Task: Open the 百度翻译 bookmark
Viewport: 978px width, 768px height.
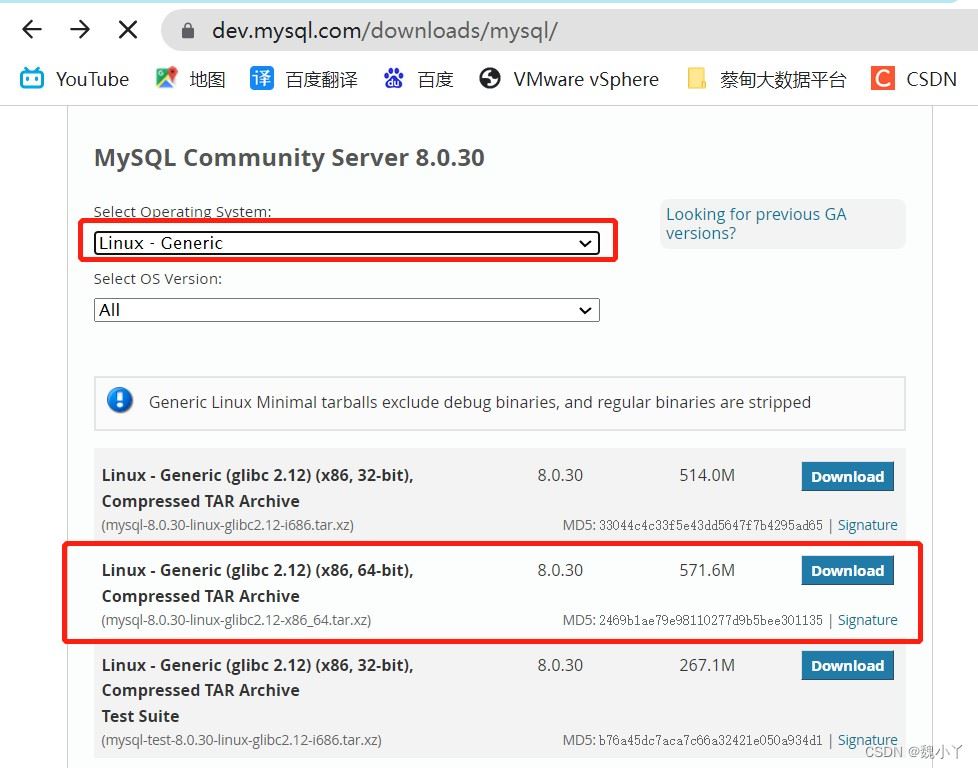Action: tap(304, 79)
